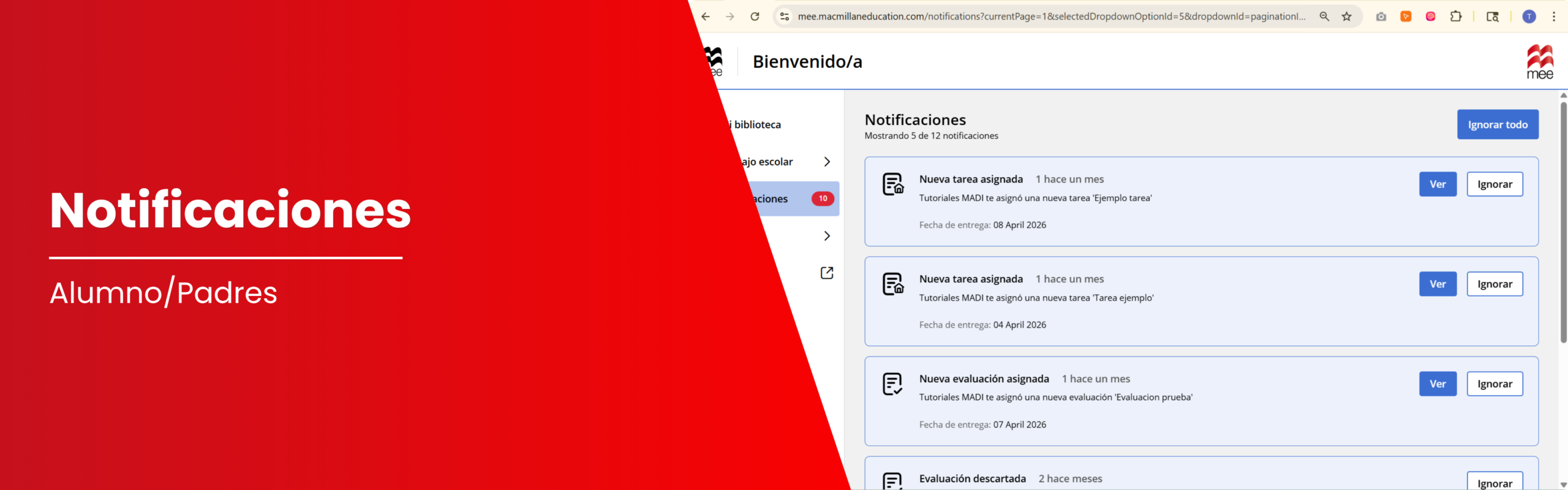Screen dimensions: 1568x490
Task: Click the Ignorar todo button
Action: point(1498,124)
